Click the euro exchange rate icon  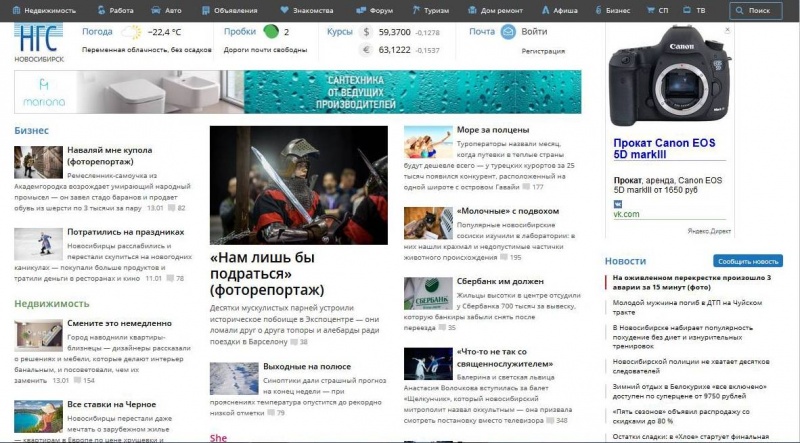click(367, 49)
